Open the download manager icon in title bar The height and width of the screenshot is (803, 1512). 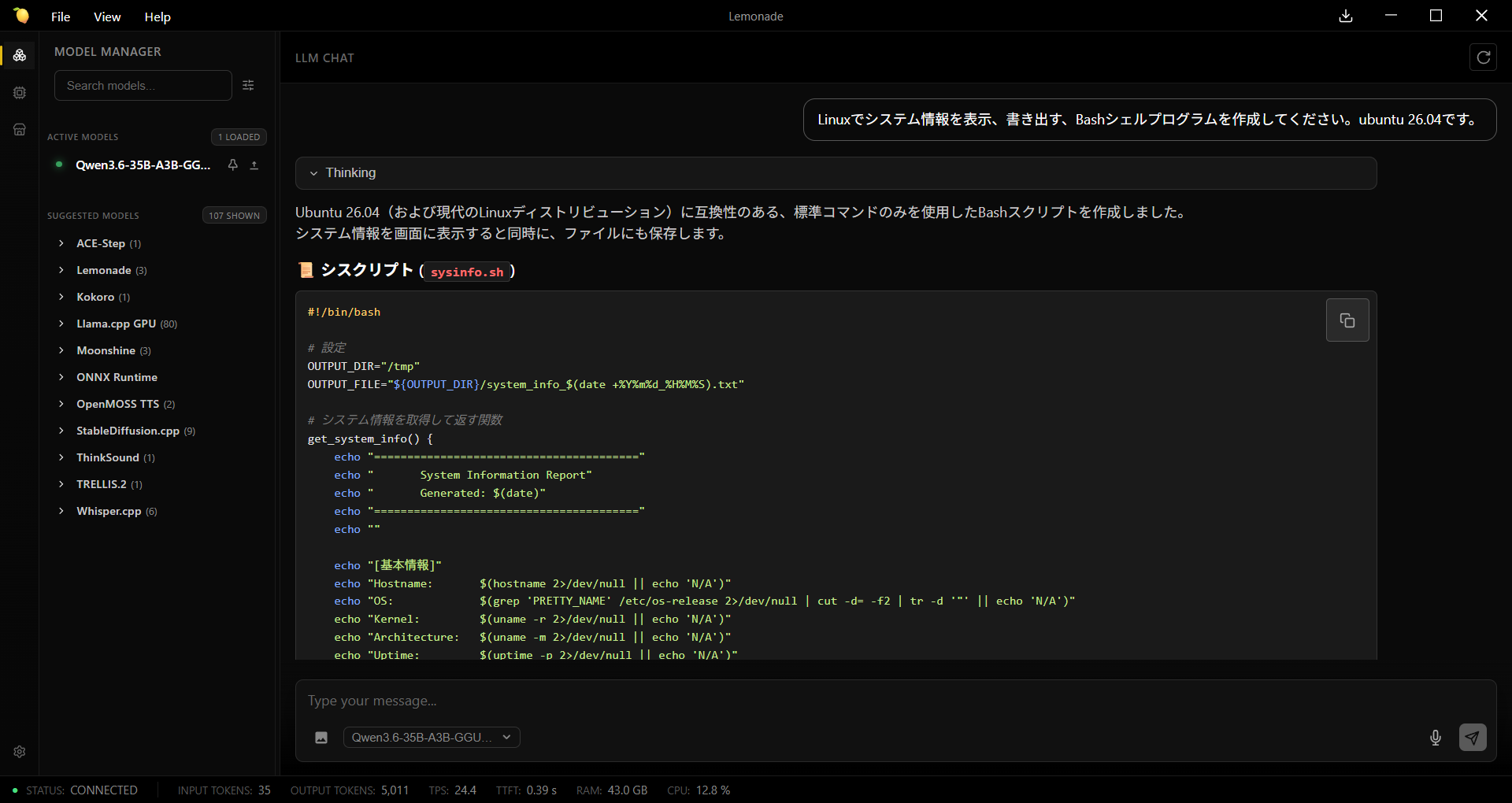click(x=1346, y=16)
